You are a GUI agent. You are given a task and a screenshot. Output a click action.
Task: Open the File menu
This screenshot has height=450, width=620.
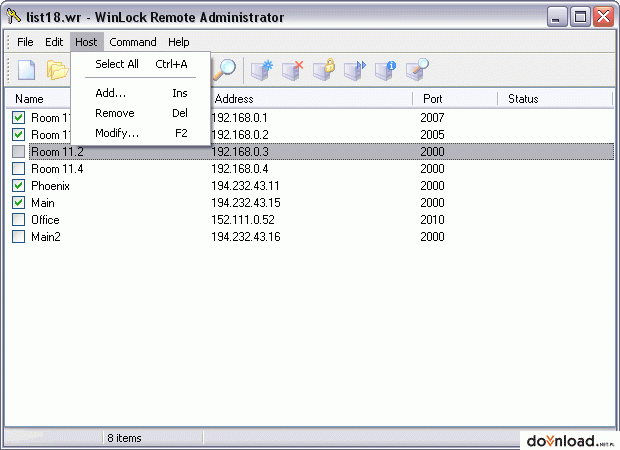coord(25,42)
